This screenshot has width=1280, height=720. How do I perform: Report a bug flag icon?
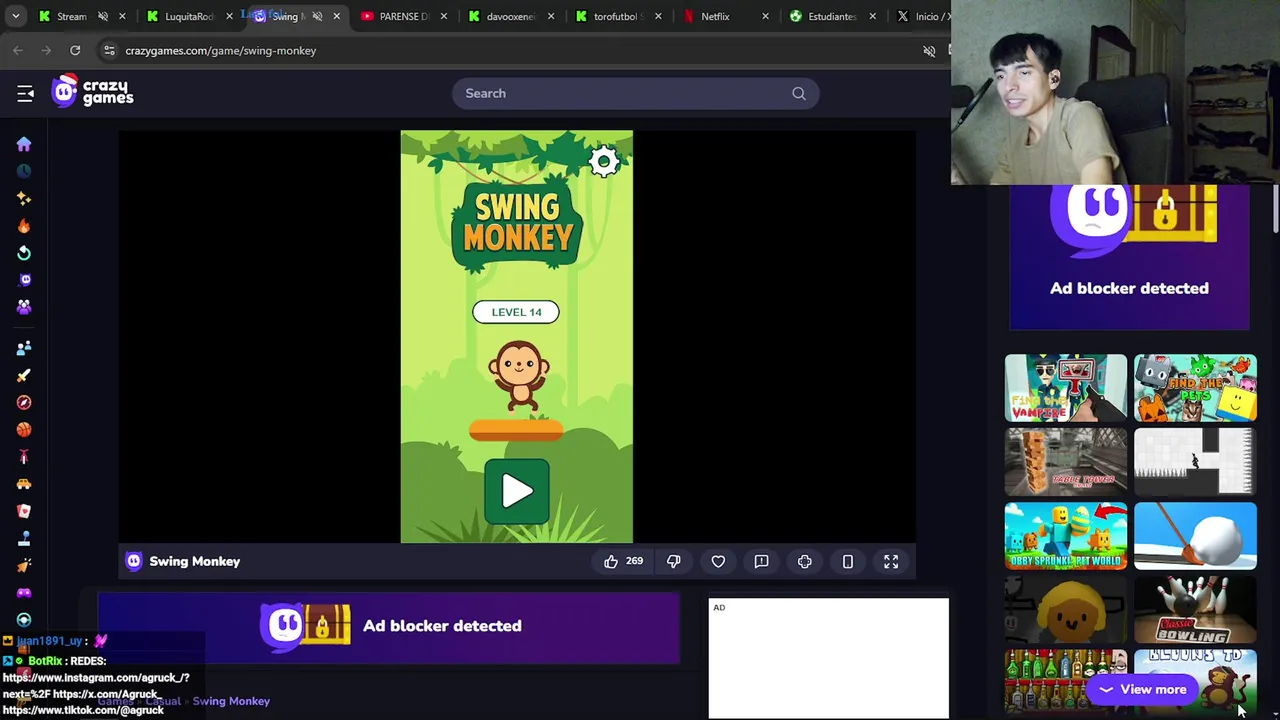pyautogui.click(x=761, y=562)
